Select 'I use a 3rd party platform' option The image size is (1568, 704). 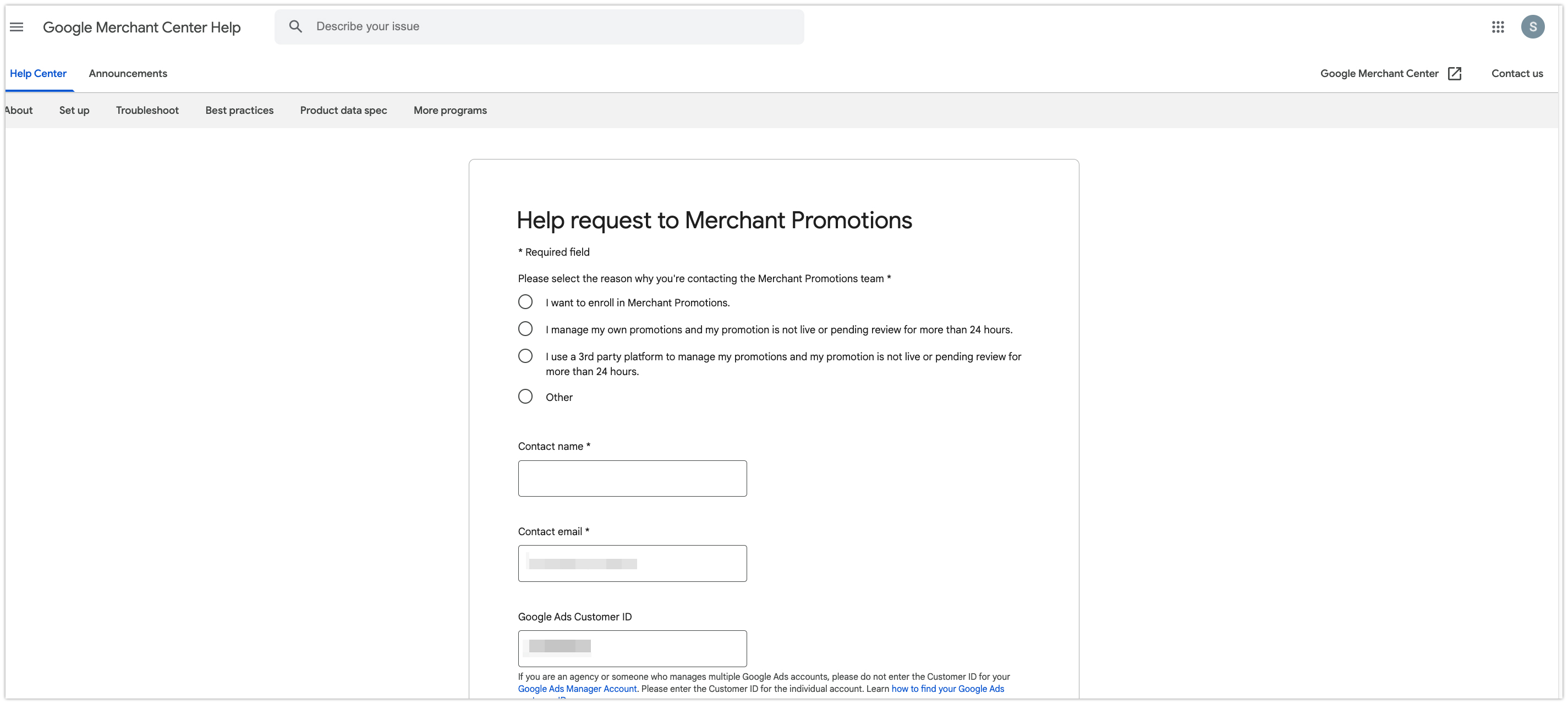[x=525, y=356]
